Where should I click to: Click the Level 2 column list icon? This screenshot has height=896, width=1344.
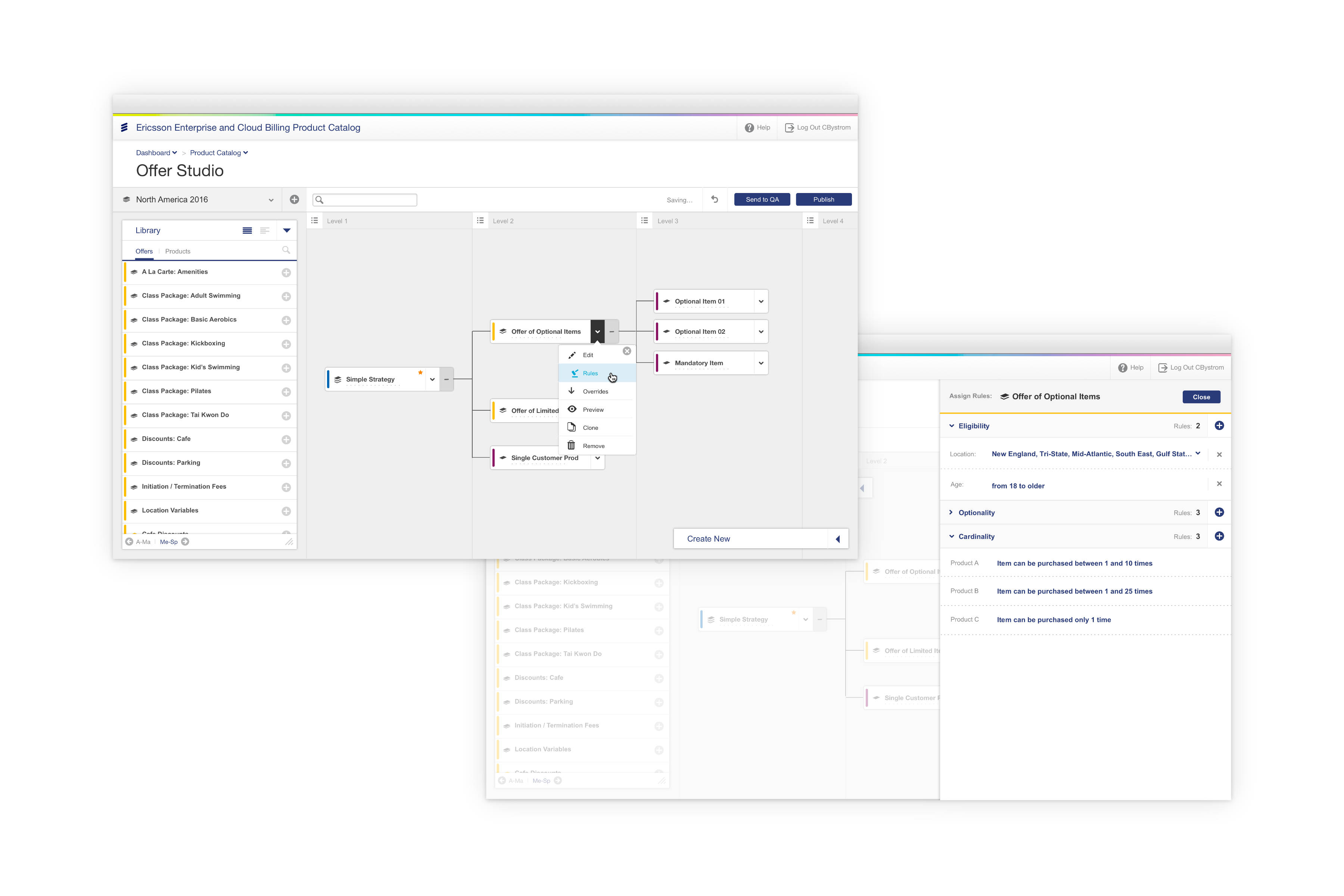pyautogui.click(x=480, y=221)
